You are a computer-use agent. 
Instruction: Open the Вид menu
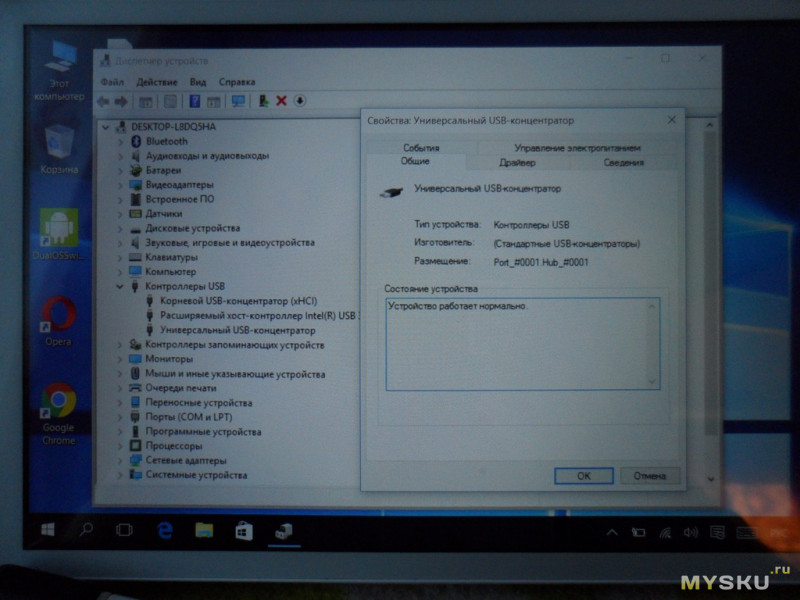tap(198, 82)
